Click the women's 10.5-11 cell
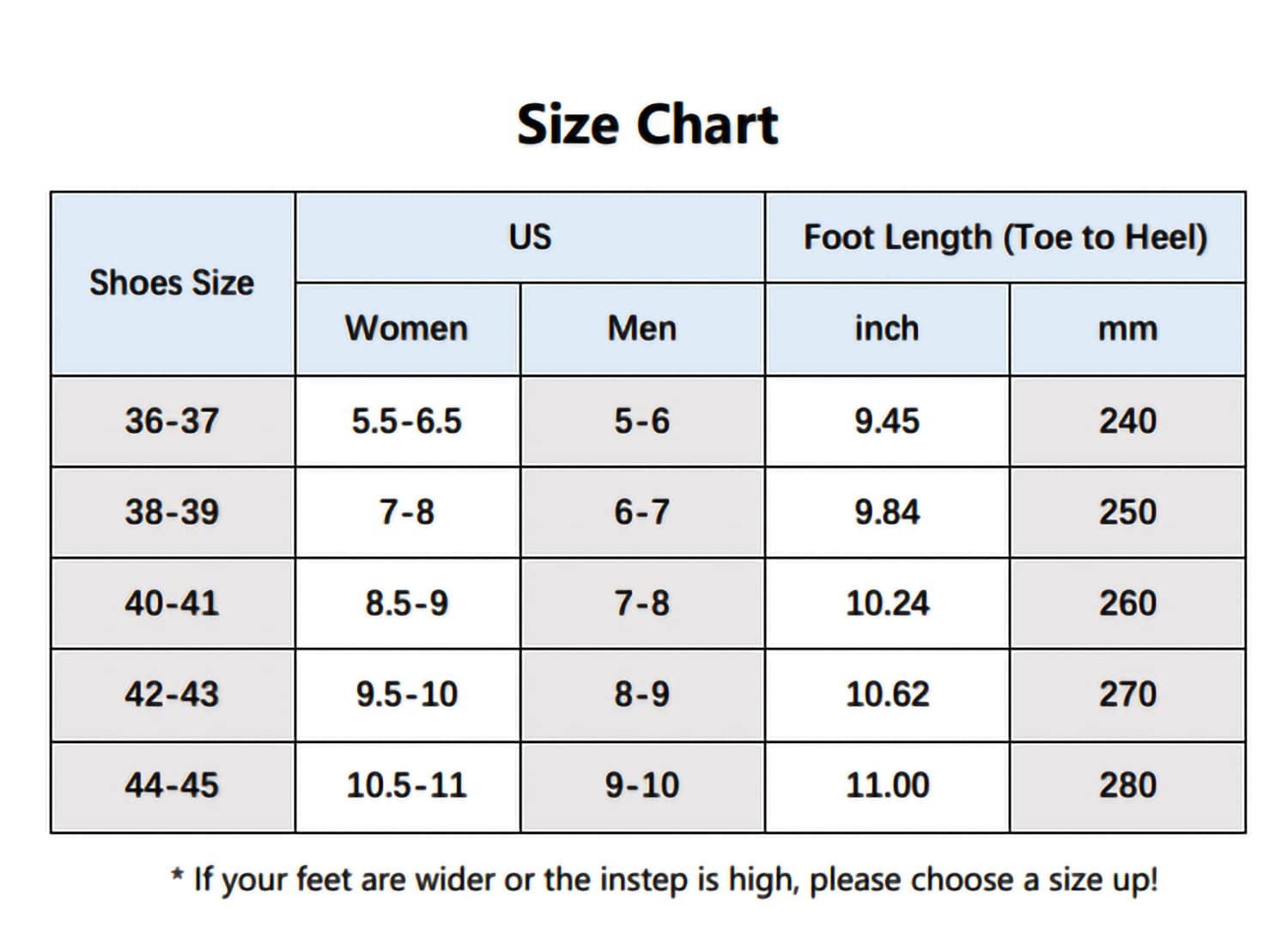The height and width of the screenshot is (951, 1288). coord(408,786)
